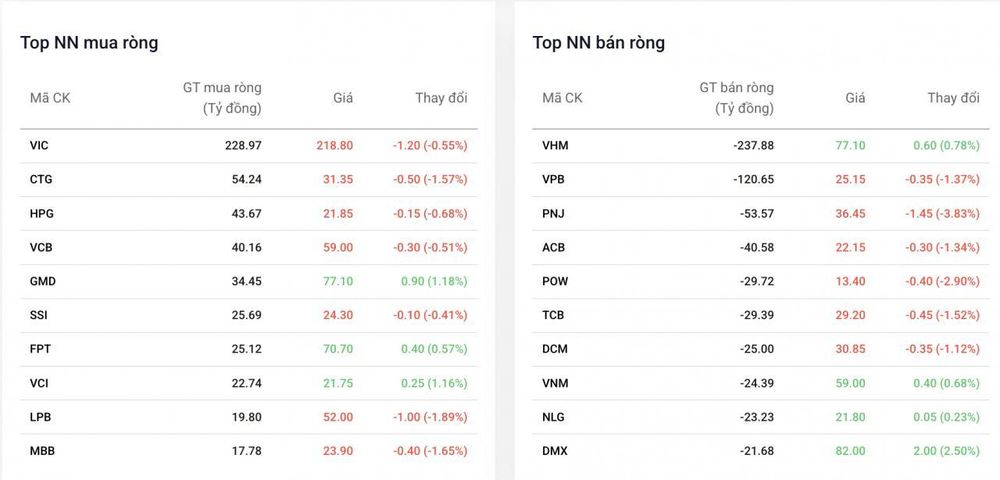The height and width of the screenshot is (480, 1000).
Task: Select the 2.00 (2.50%) change for DMX
Action: click(946, 451)
